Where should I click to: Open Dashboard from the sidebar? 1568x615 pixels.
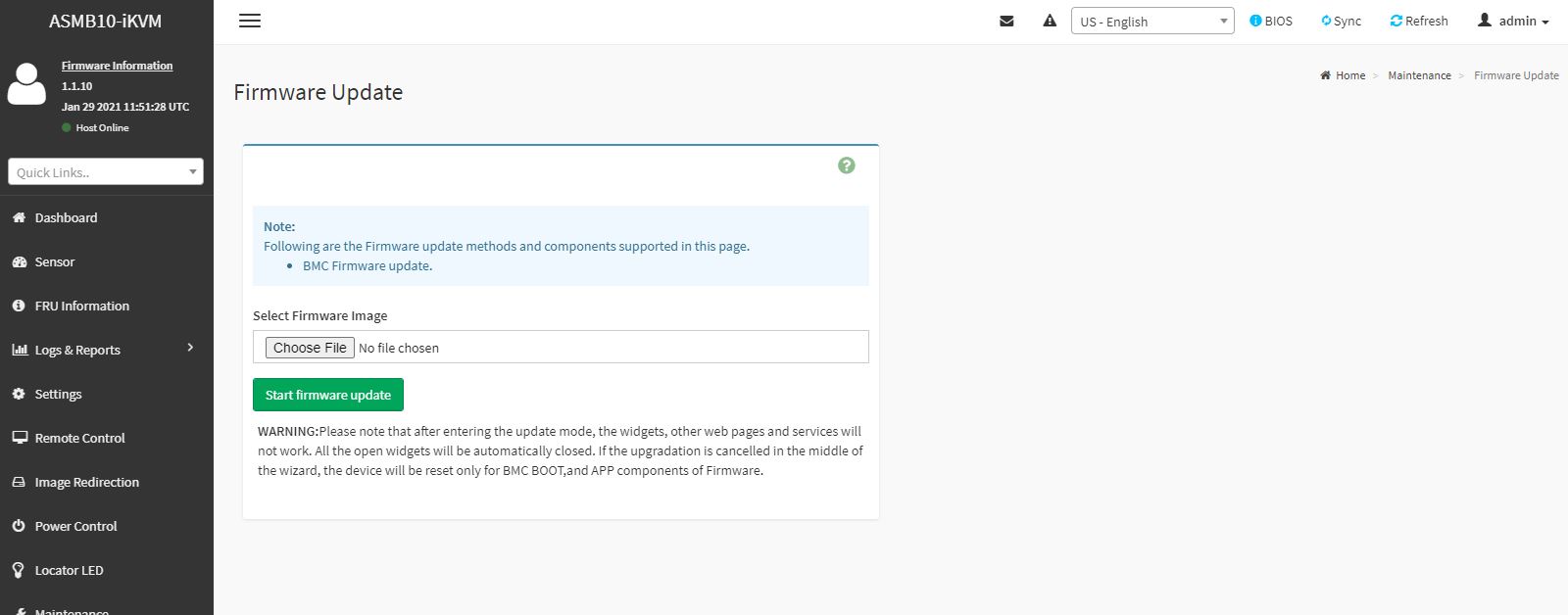point(66,217)
